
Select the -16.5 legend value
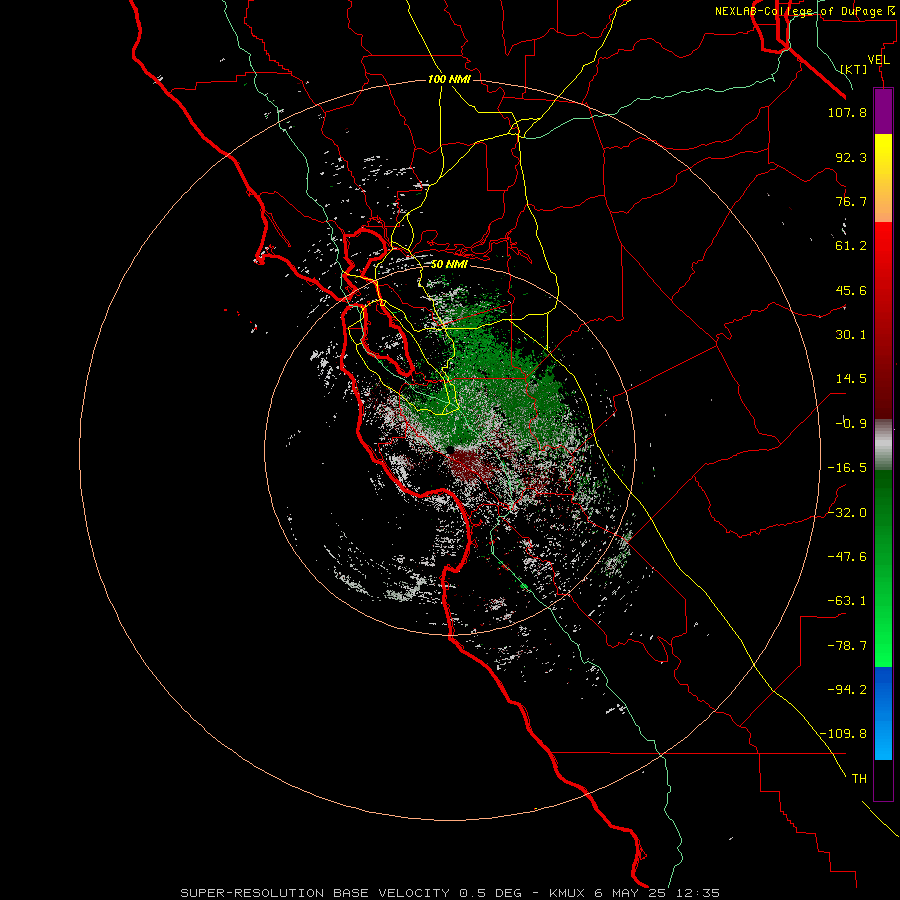click(x=847, y=468)
